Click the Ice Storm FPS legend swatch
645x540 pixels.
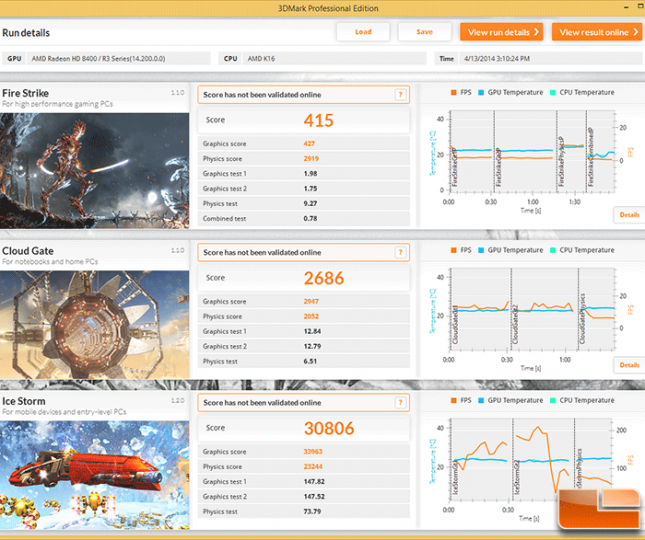453,400
